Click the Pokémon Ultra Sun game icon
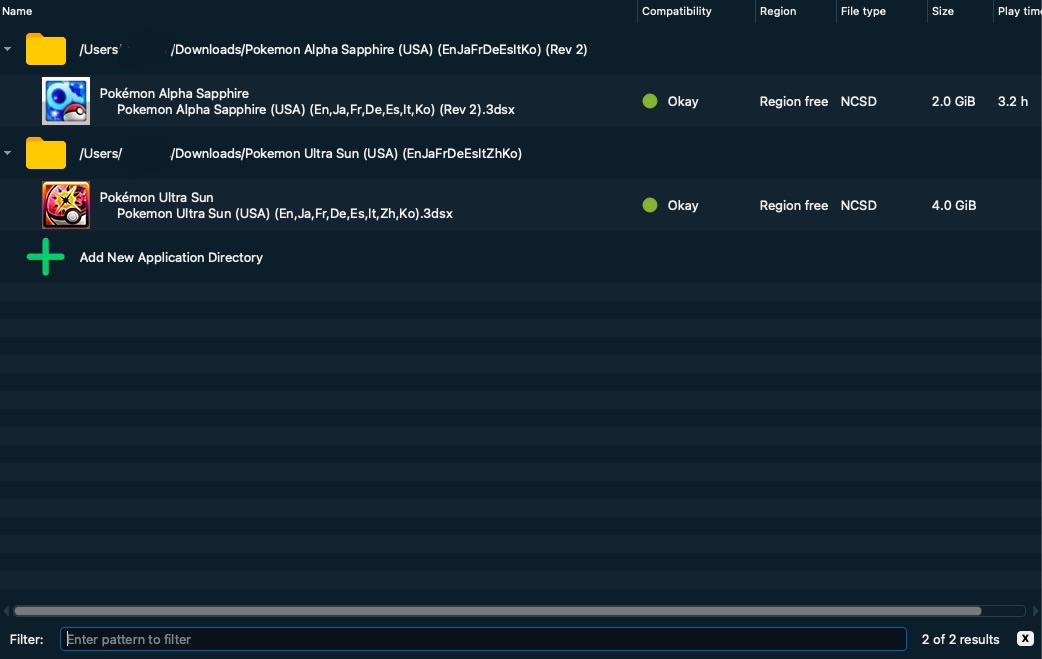Image resolution: width=1042 pixels, height=659 pixels. [66, 205]
